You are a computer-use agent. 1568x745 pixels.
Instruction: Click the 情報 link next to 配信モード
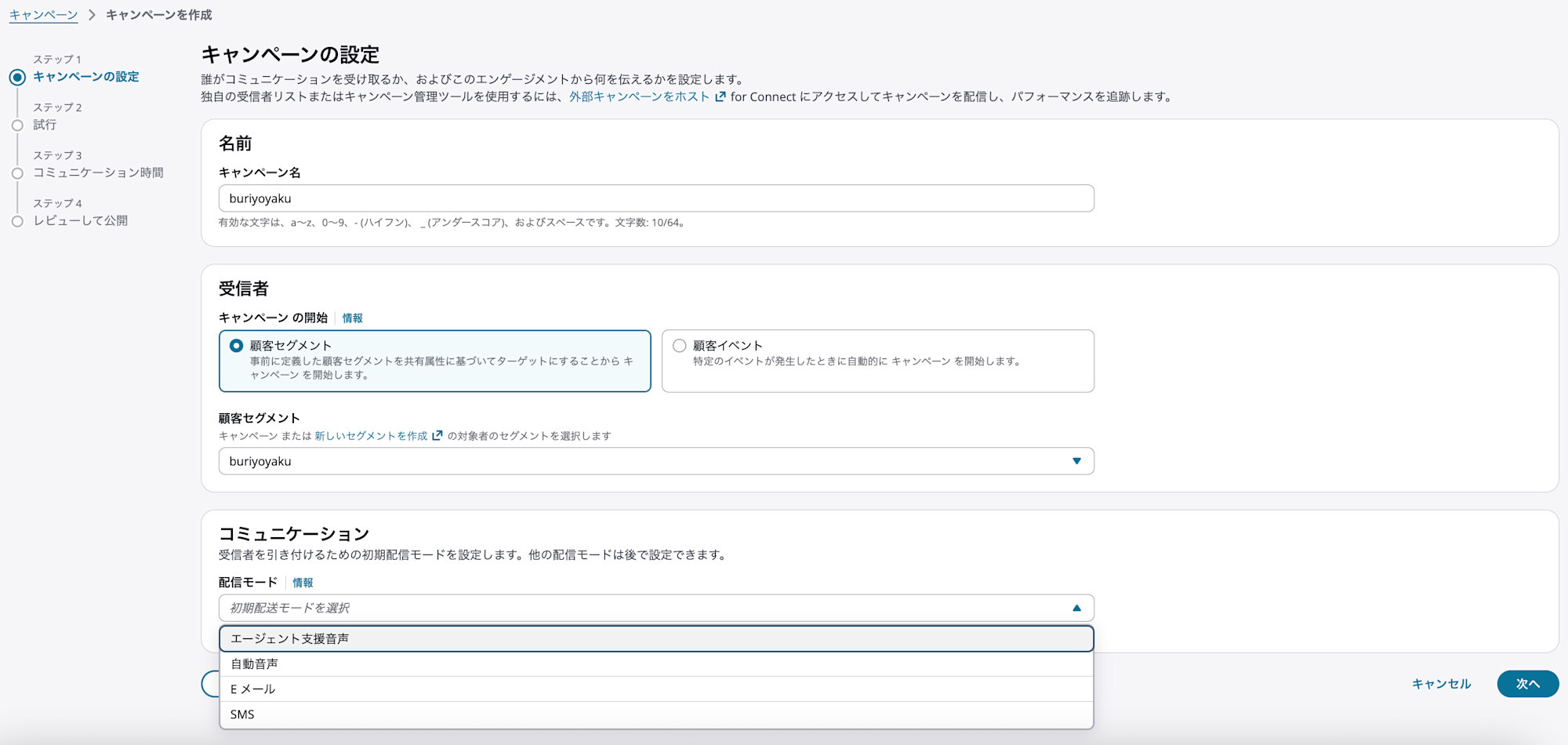point(303,582)
